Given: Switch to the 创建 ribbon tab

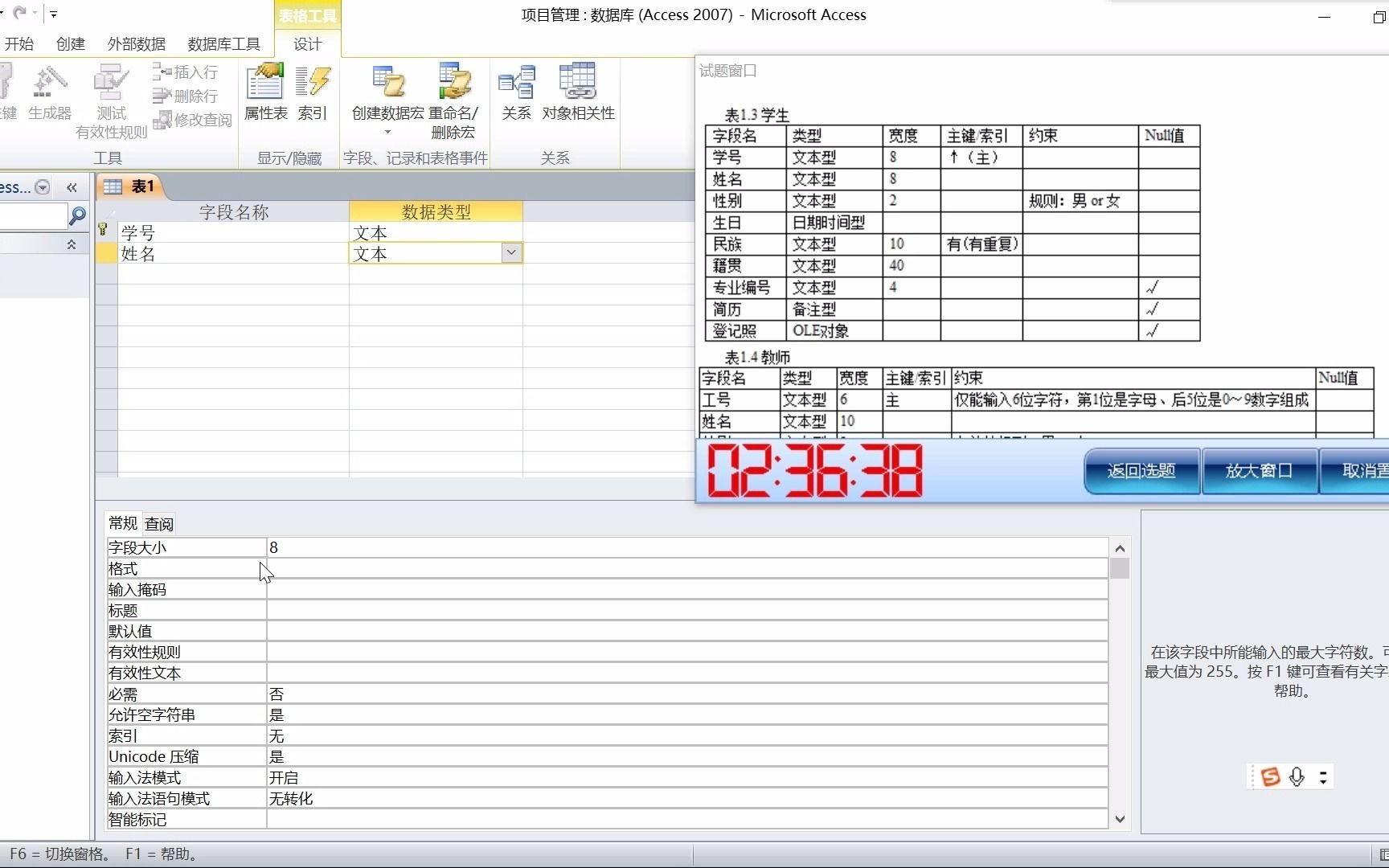Looking at the screenshot, I should 71,43.
